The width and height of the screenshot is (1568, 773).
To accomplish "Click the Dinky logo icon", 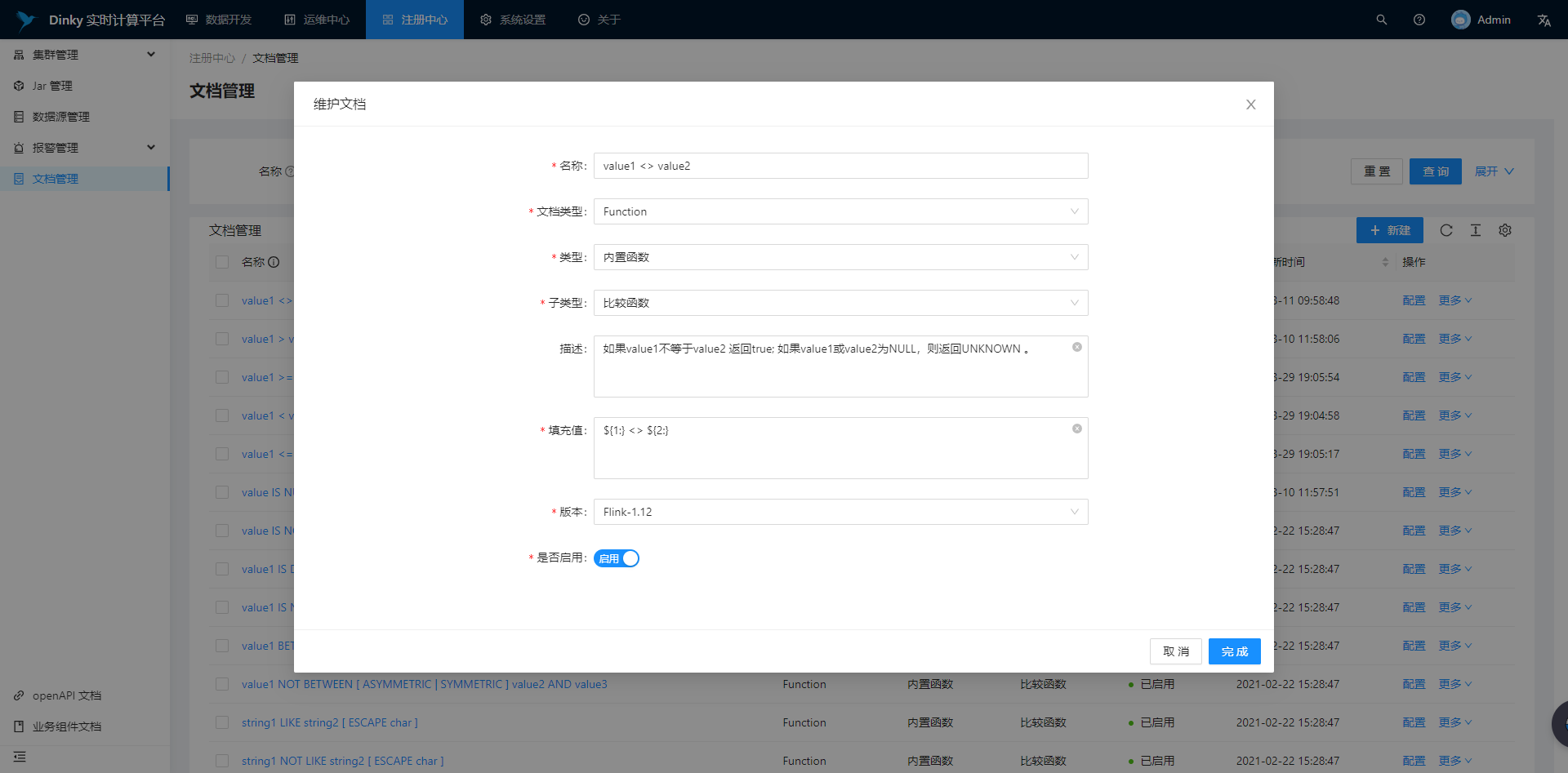I will (x=26, y=20).
